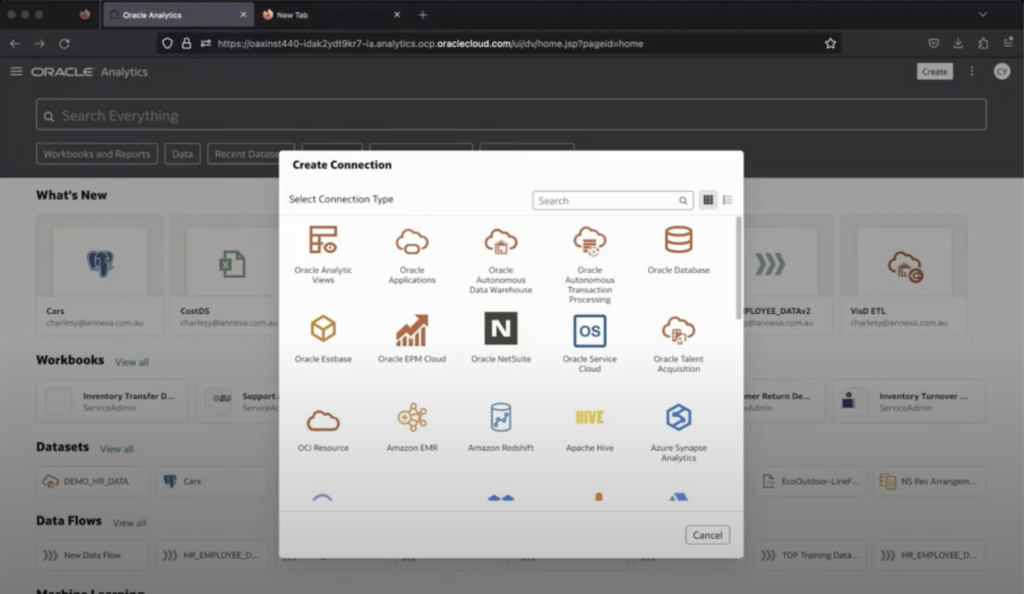Select Oracle Analytic Views connection type

click(x=323, y=255)
